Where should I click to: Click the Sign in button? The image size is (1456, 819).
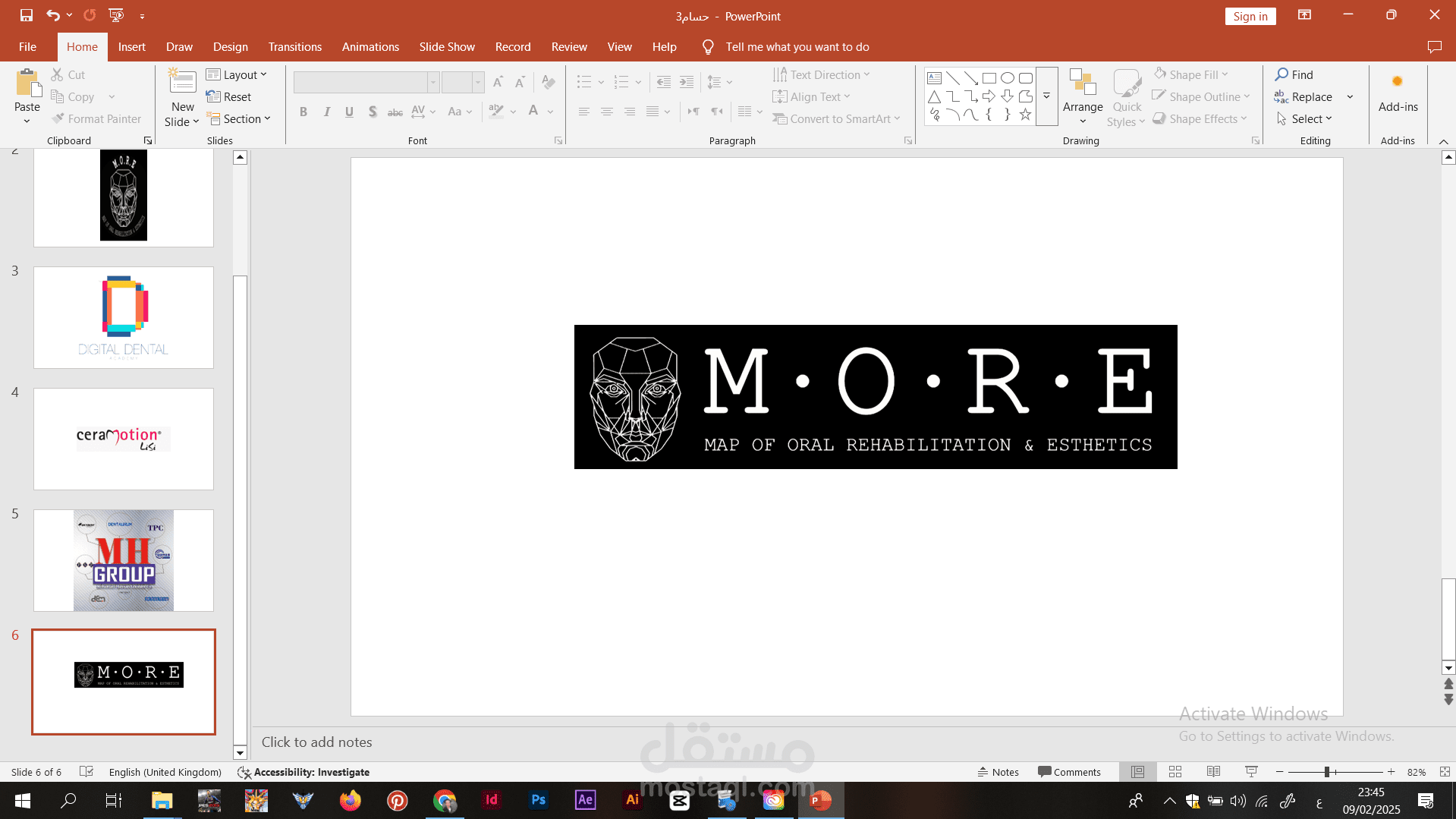coord(1250,16)
